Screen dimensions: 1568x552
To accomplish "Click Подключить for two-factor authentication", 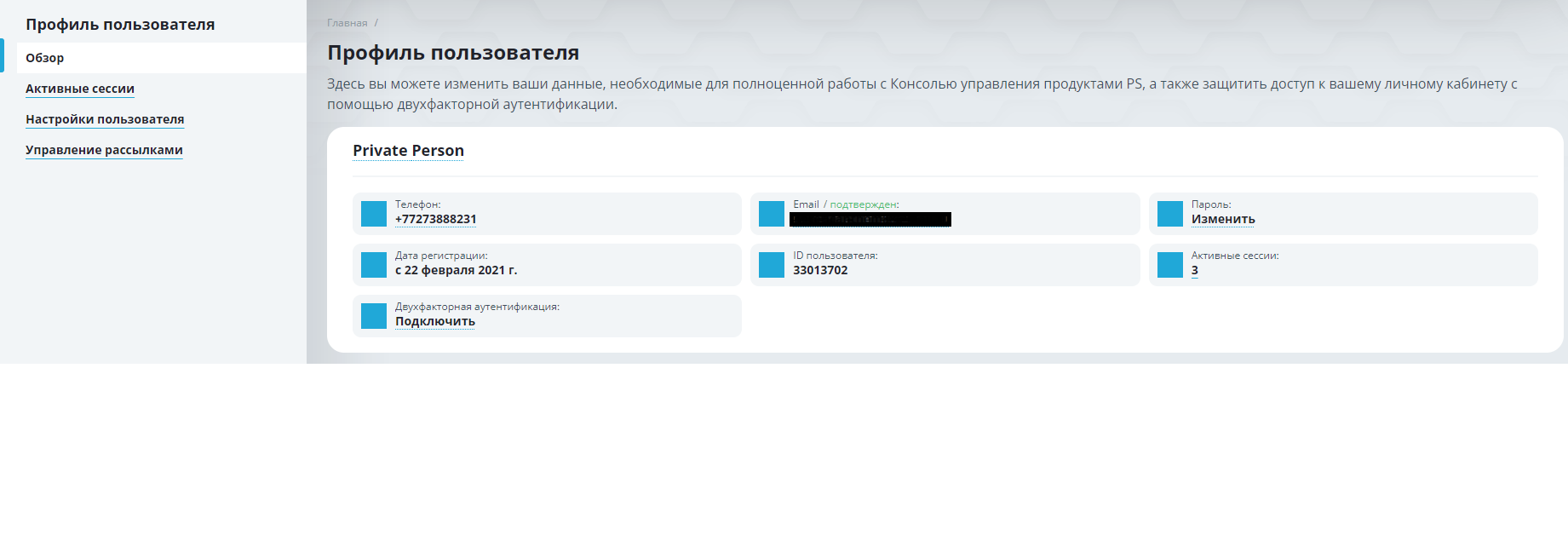I will point(434,321).
